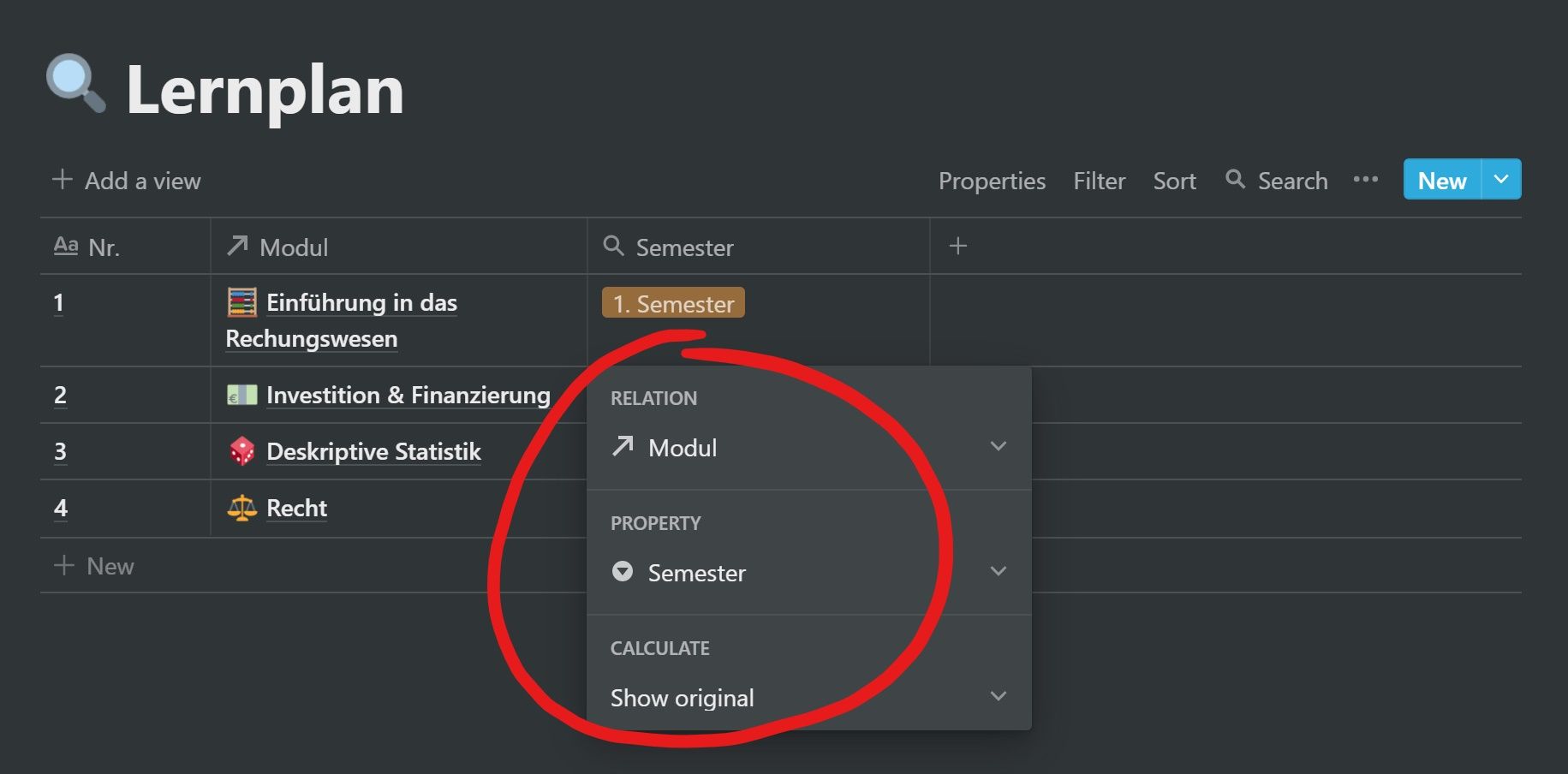Open the Sort menu
Viewport: 1568px width, 774px height.
click(x=1174, y=181)
